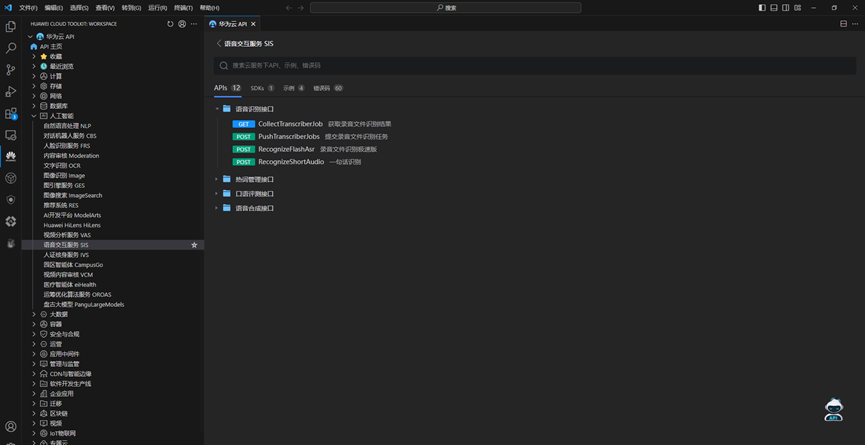This screenshot has height=445, width=865.
Task: Open the 终端(T) menu
Action: tap(183, 8)
